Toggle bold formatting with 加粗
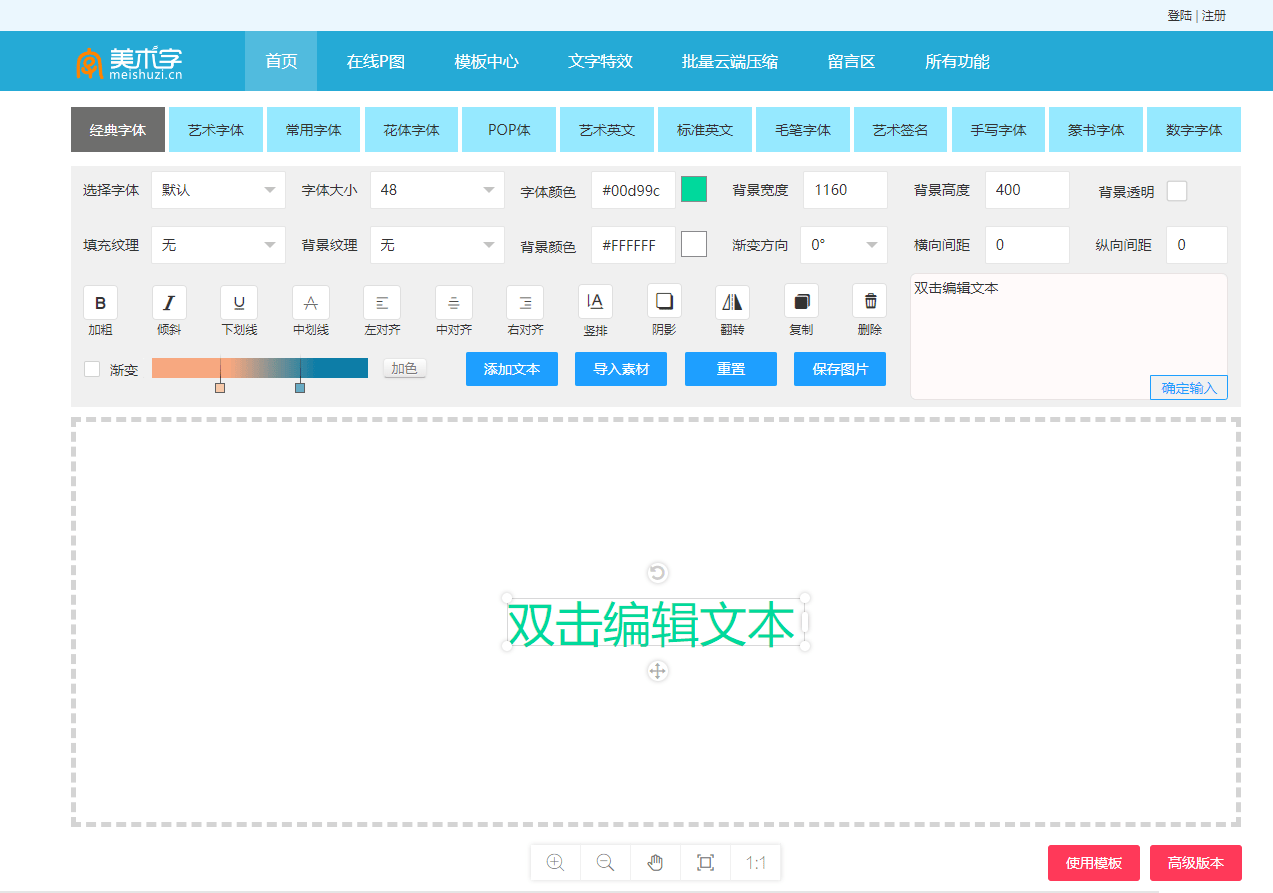 click(x=100, y=303)
